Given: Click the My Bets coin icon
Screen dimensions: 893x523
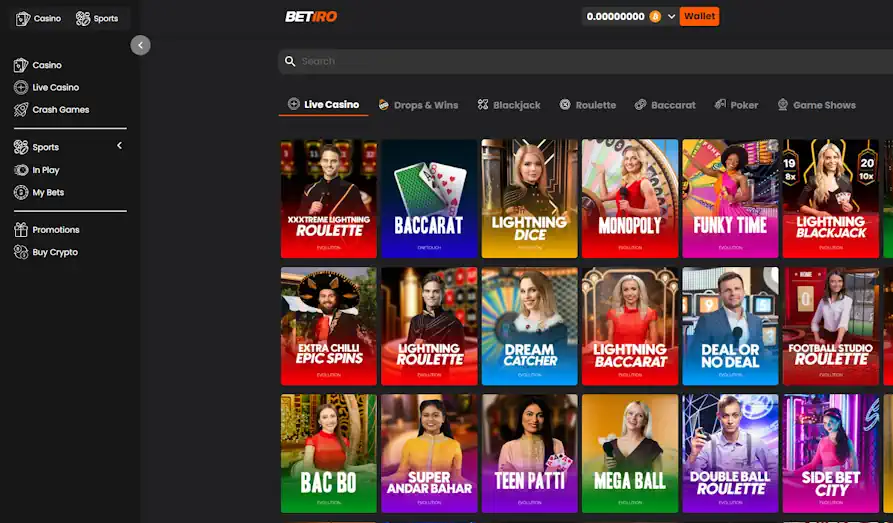Looking at the screenshot, I should point(21,192).
